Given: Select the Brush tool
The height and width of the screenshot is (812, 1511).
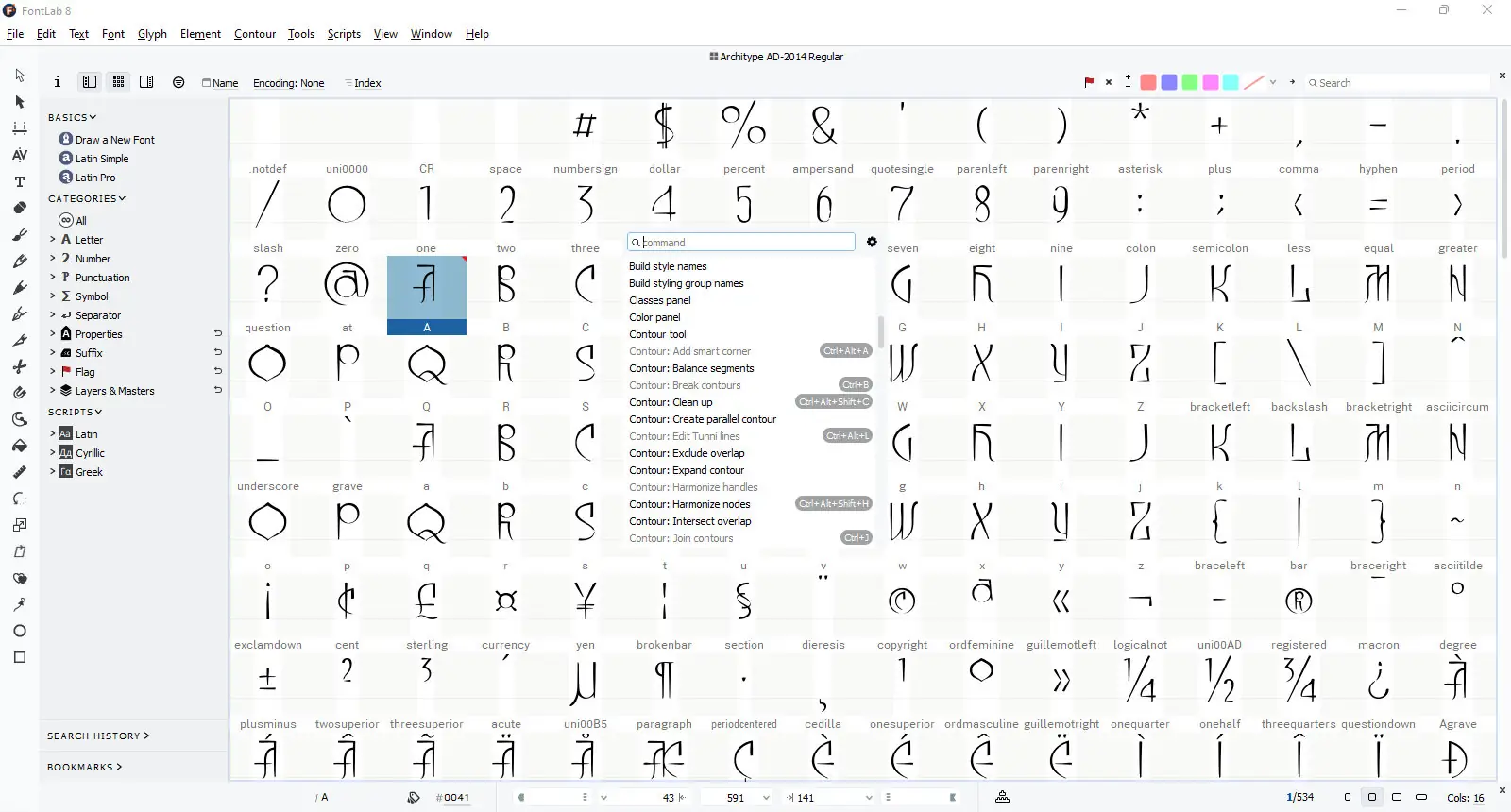Looking at the screenshot, I should [20, 234].
